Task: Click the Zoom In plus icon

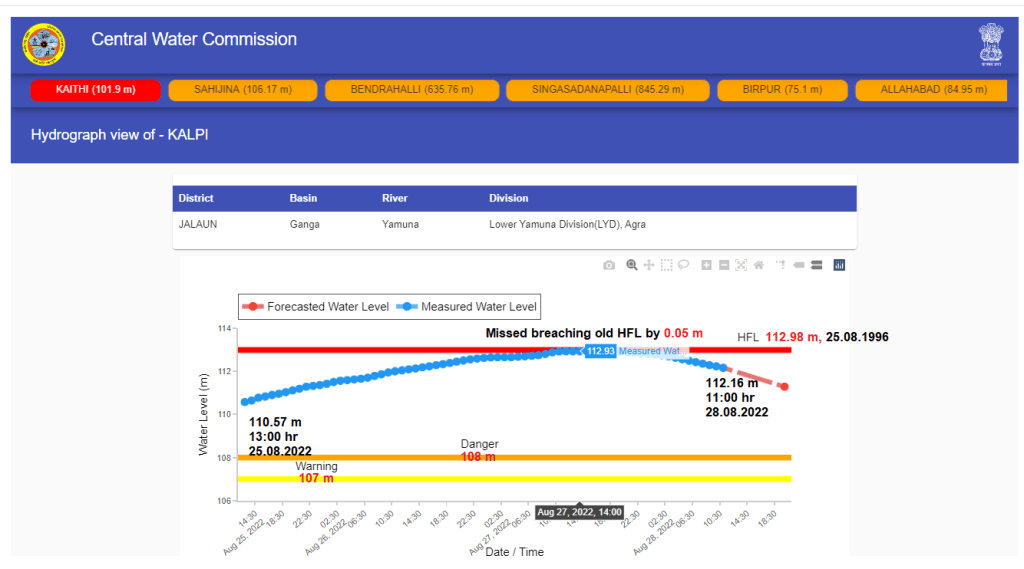Action: pyautogui.click(x=706, y=265)
